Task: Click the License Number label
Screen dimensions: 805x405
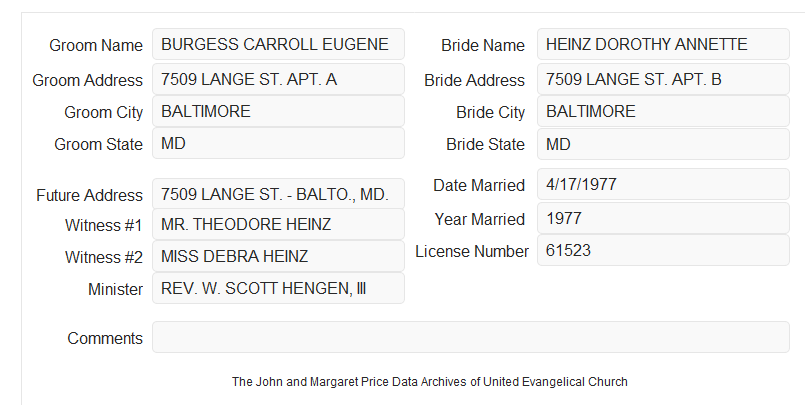Action: pos(472,252)
